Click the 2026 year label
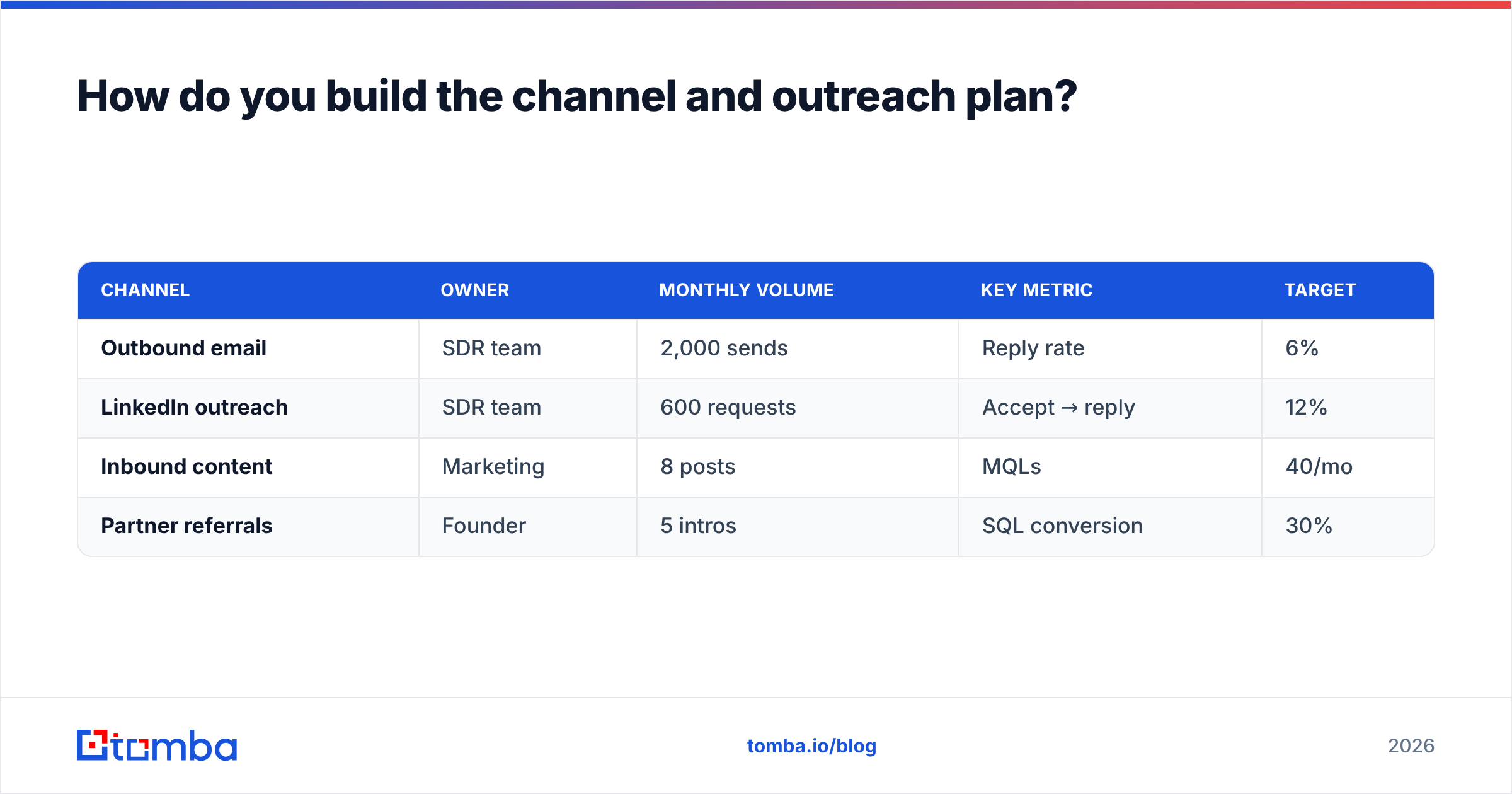The image size is (1512, 794). [x=1411, y=746]
